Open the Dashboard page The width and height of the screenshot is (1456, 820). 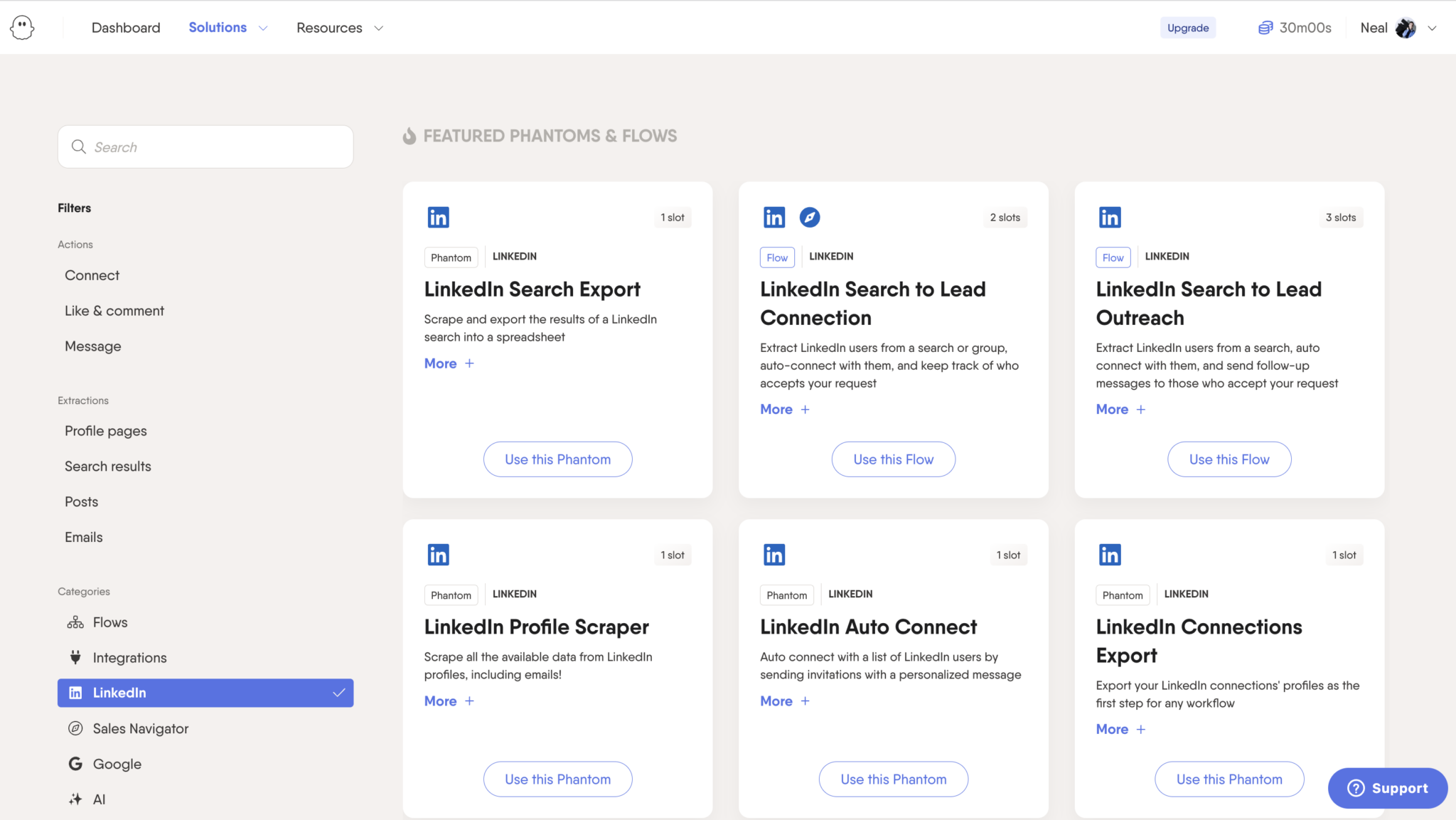click(126, 28)
